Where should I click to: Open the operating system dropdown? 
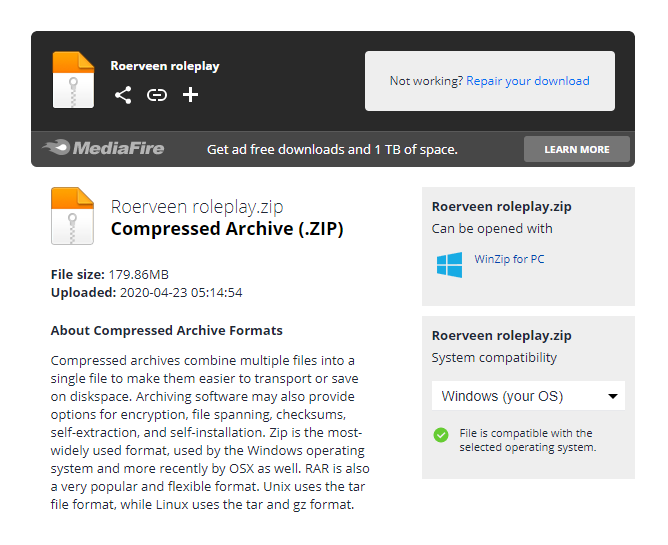coord(528,396)
